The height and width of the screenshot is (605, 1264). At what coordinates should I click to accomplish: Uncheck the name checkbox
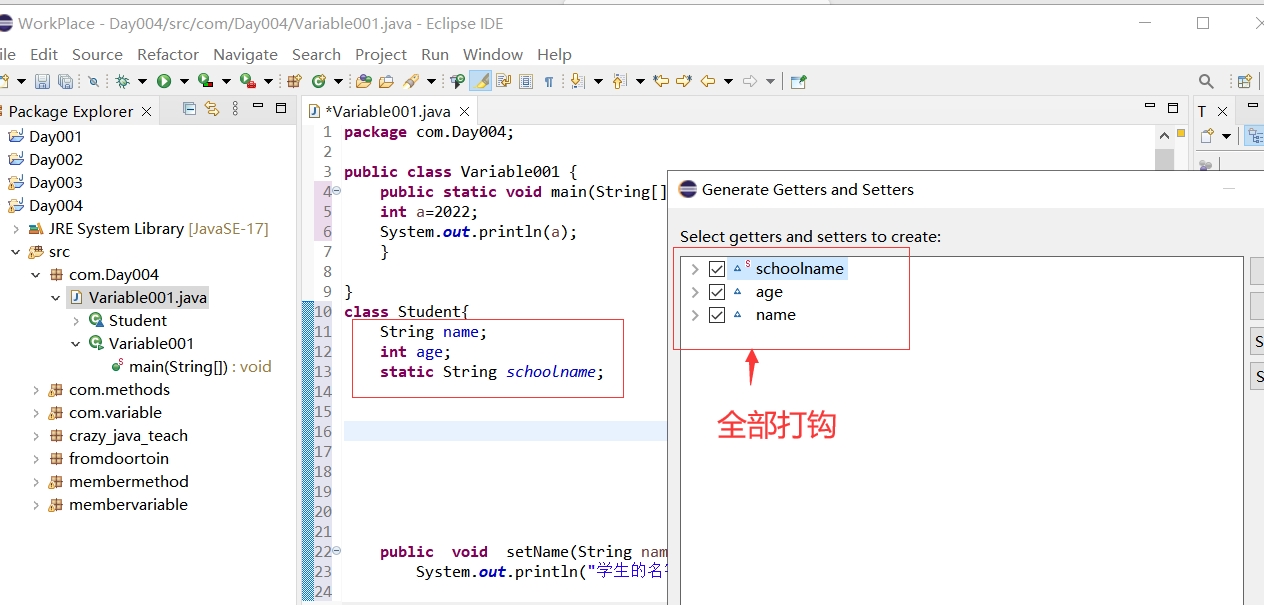pyautogui.click(x=717, y=314)
